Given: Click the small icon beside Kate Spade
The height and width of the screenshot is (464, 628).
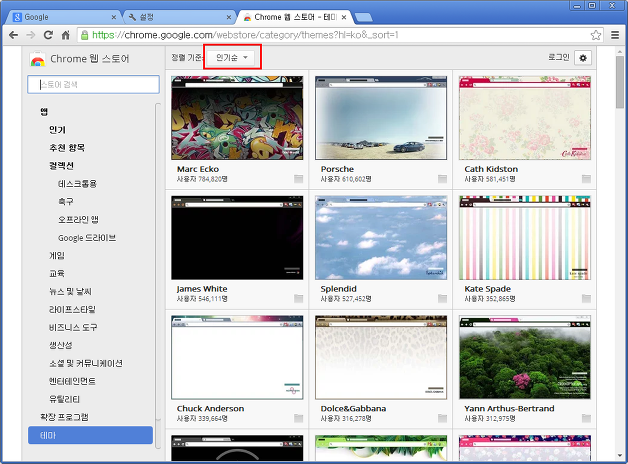Looking at the screenshot, I should 586,298.
